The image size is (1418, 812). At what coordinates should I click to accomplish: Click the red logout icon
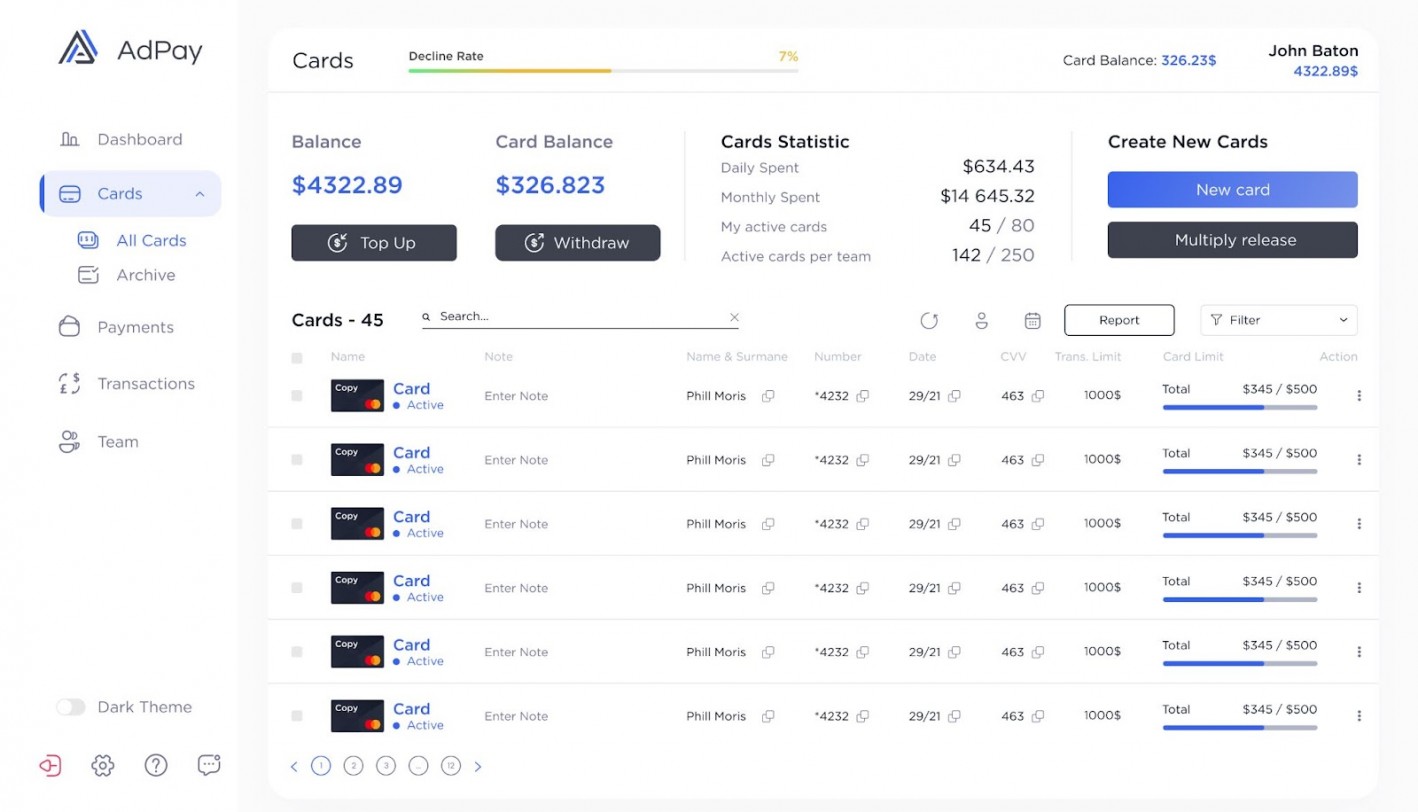point(50,766)
